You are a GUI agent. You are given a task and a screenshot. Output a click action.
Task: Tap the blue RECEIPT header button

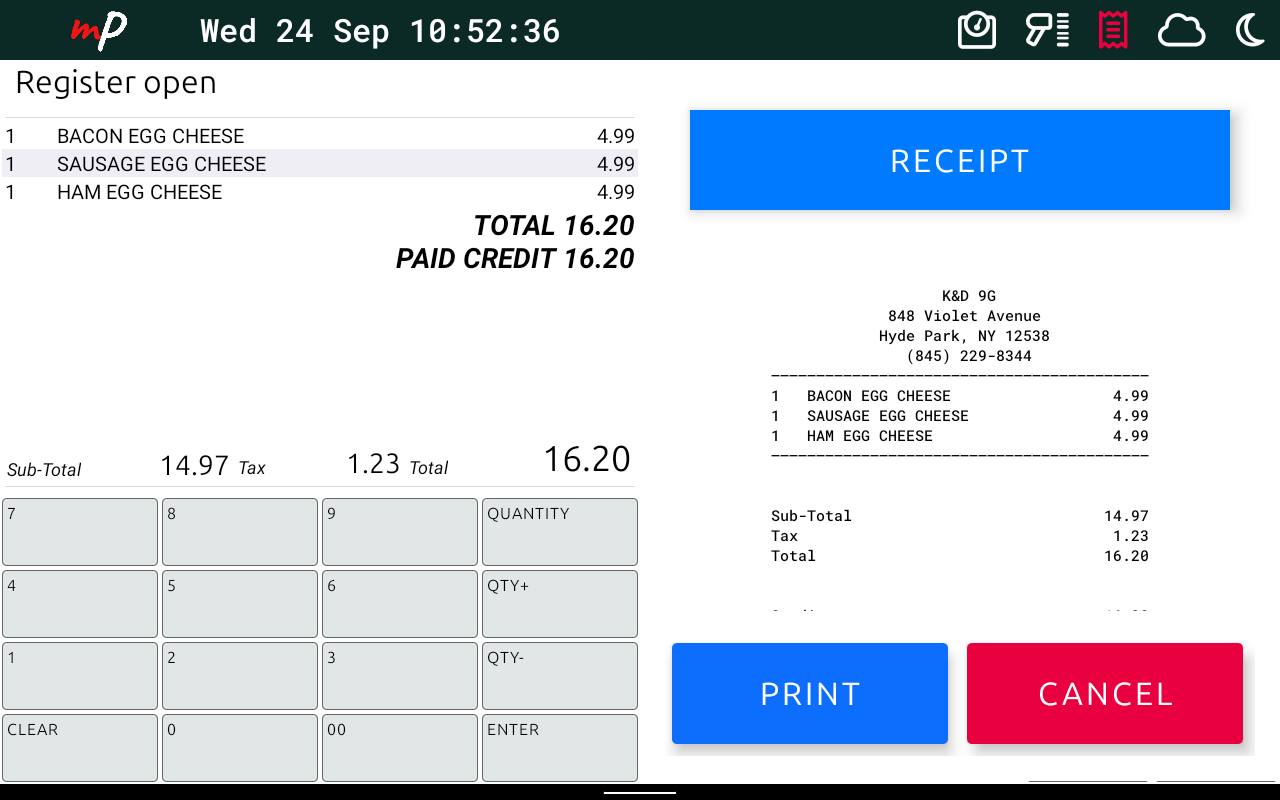tap(959, 160)
